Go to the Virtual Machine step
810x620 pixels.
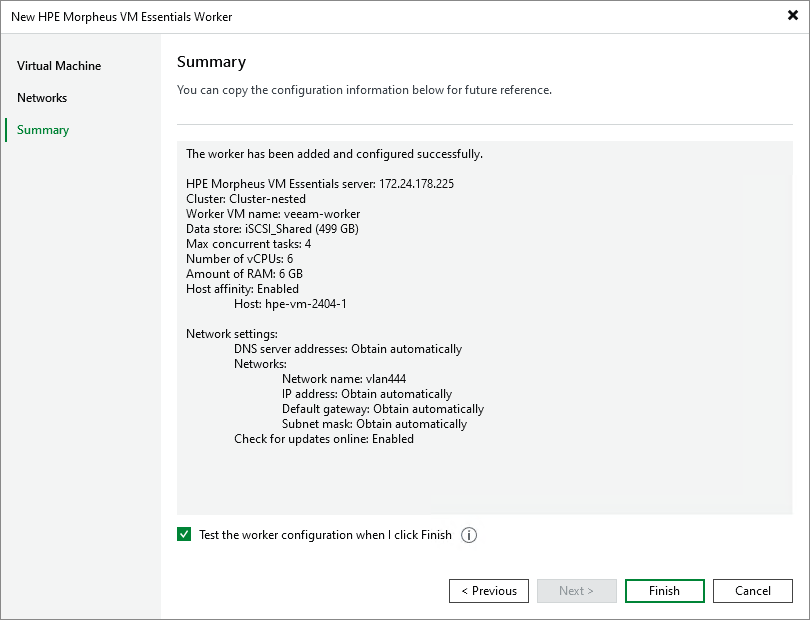coord(59,66)
